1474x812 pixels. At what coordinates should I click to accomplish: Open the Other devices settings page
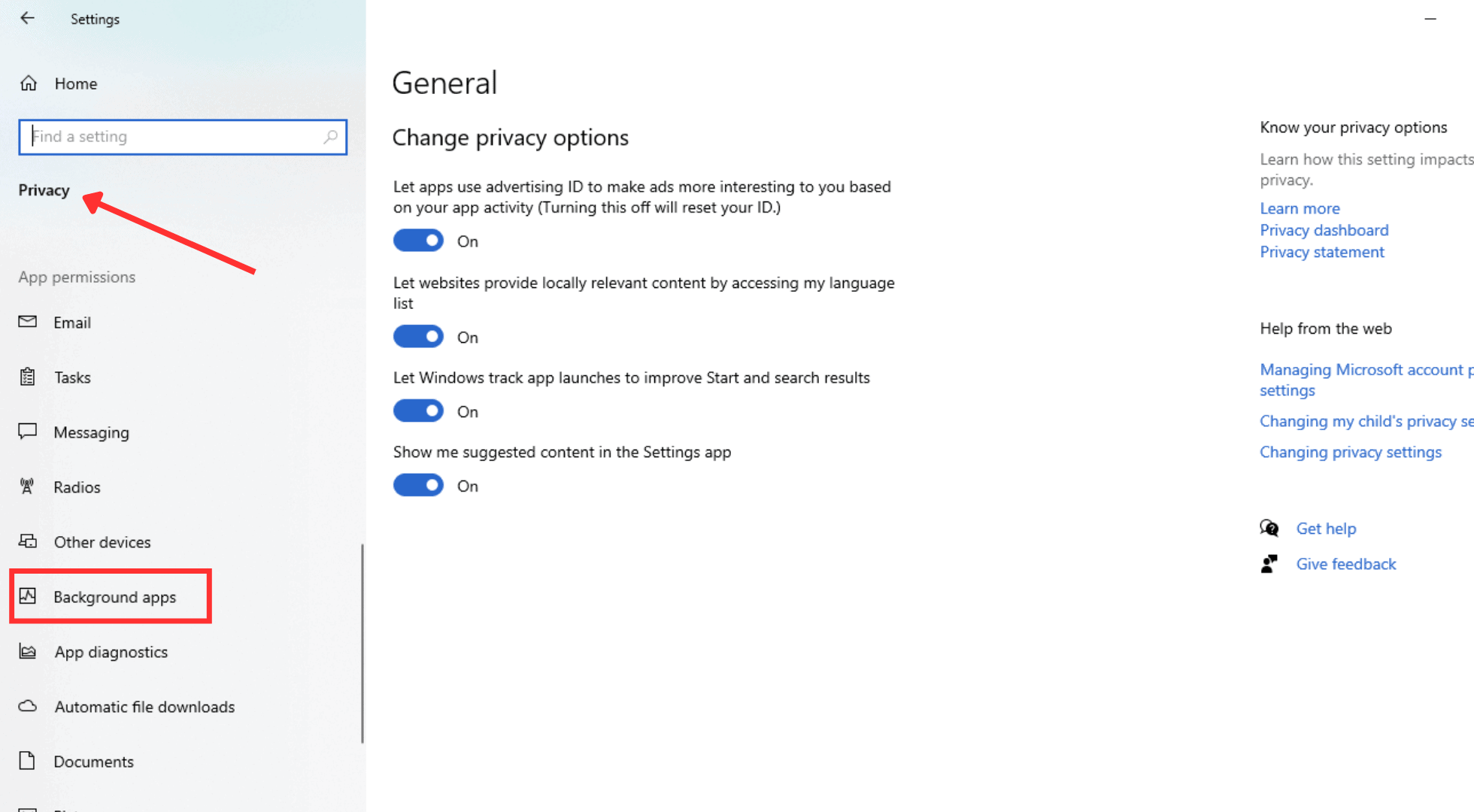point(102,542)
